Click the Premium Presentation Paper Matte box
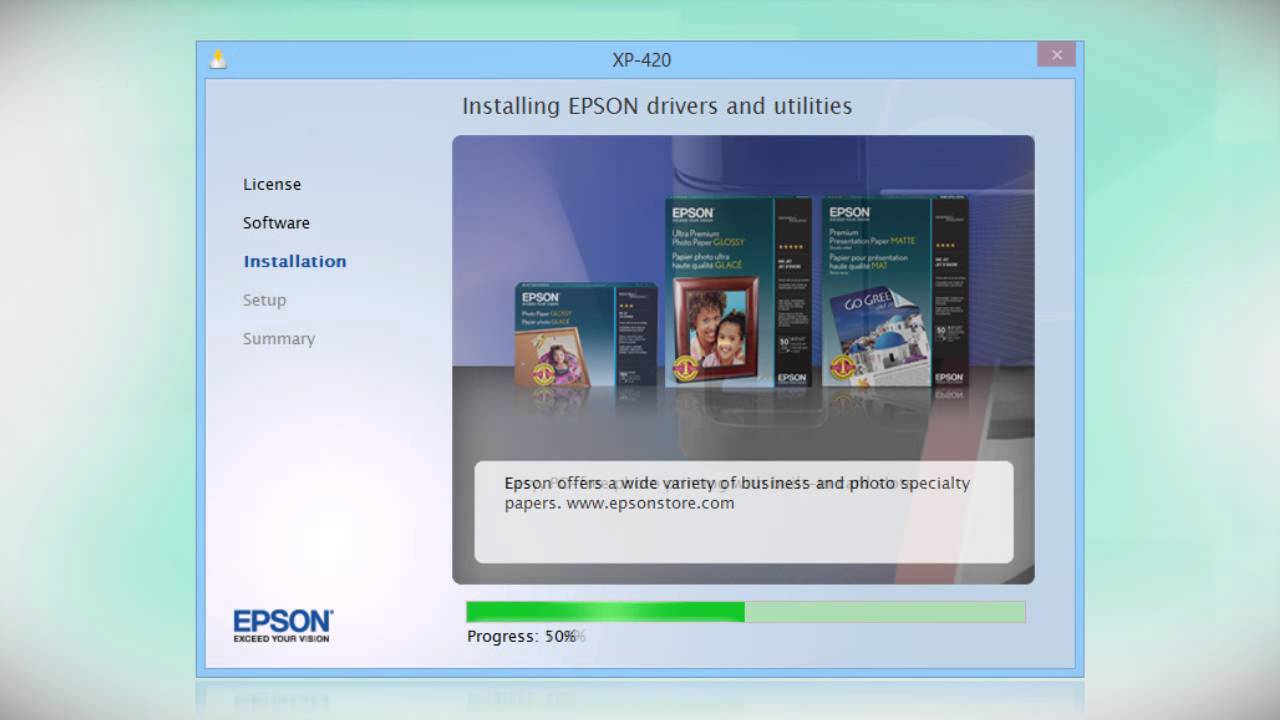 tap(895, 291)
